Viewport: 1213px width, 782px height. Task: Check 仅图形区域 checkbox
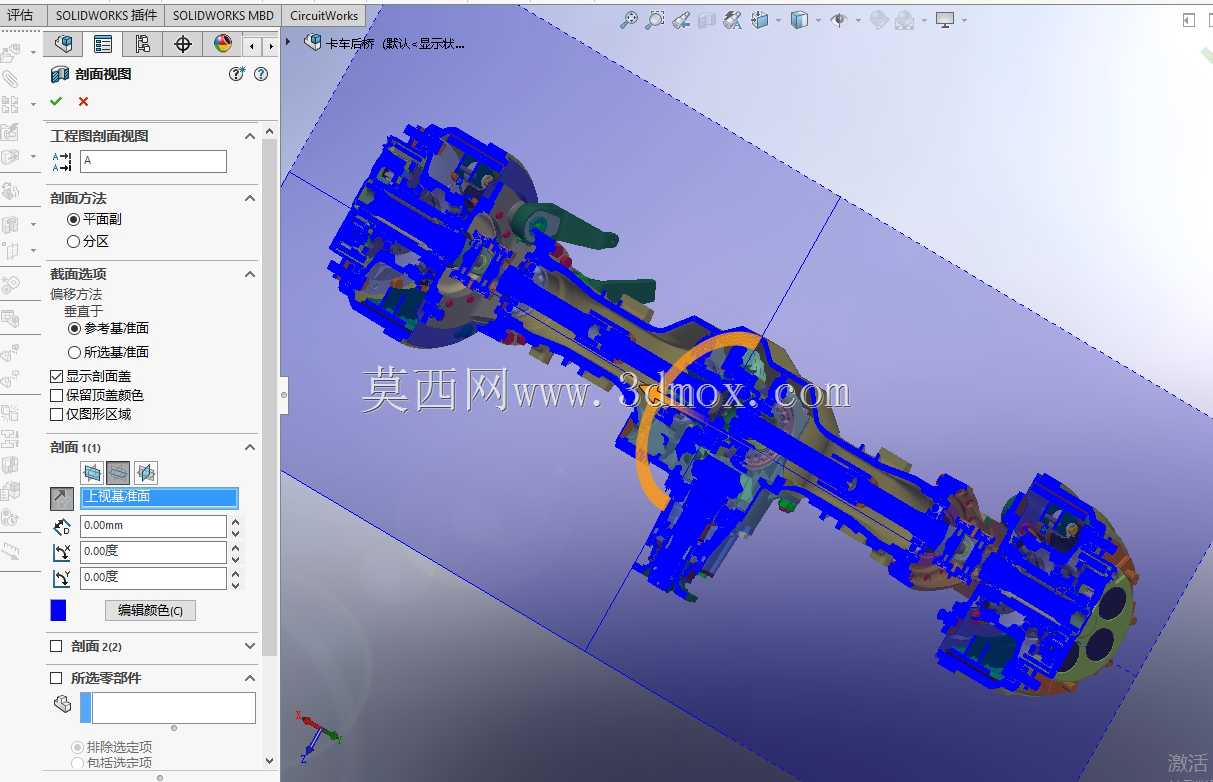(57, 414)
